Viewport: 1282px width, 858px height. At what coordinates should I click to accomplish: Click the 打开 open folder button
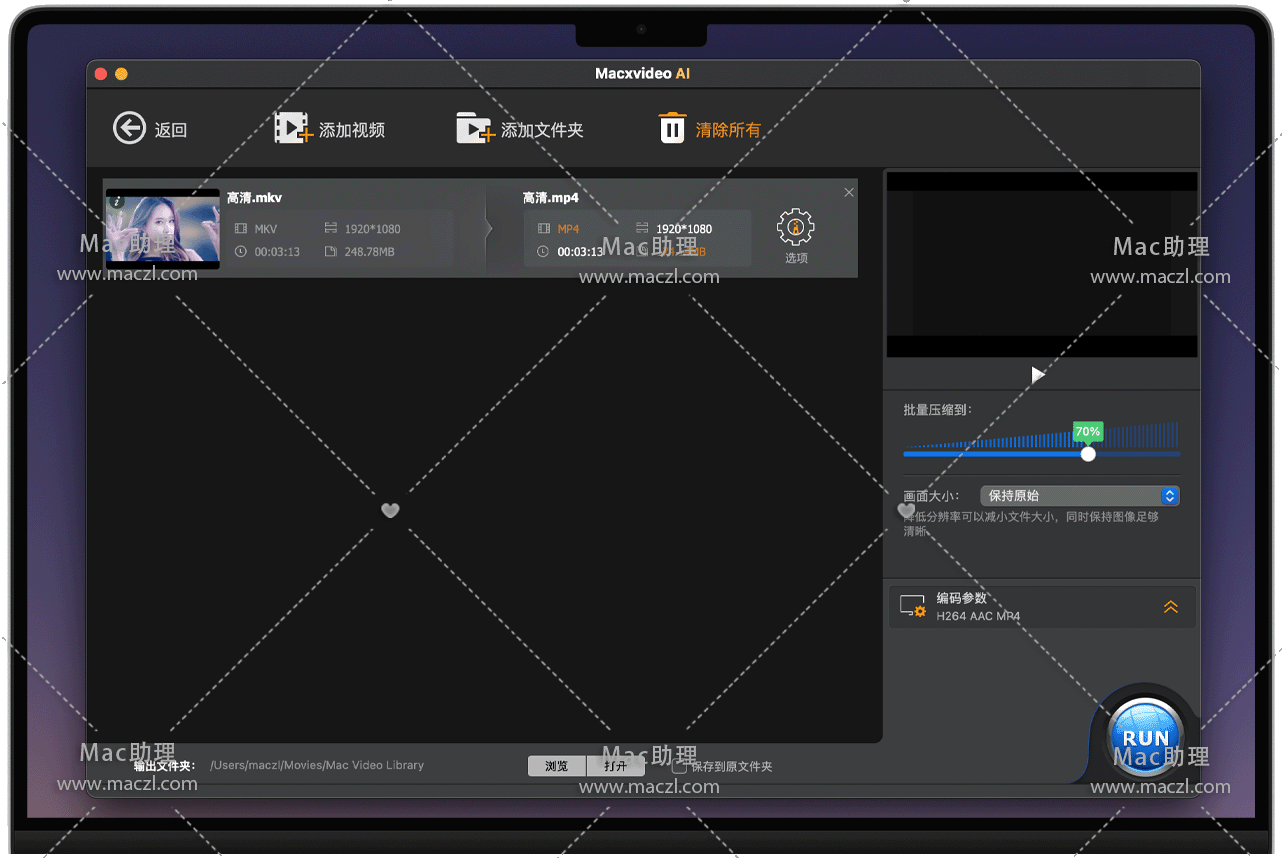615,766
